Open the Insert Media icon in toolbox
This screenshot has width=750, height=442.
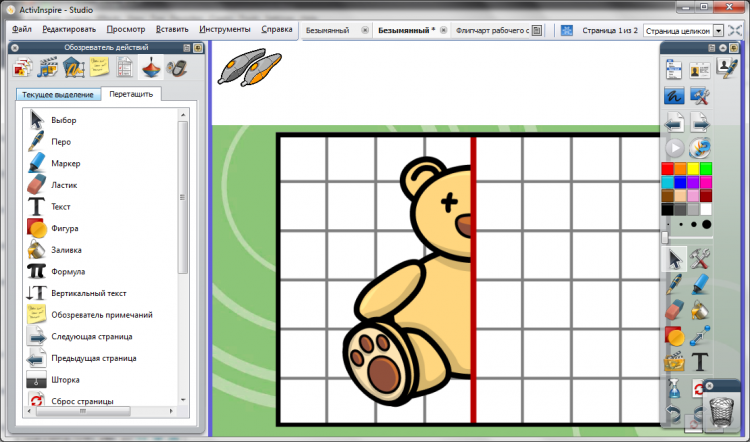[674, 362]
